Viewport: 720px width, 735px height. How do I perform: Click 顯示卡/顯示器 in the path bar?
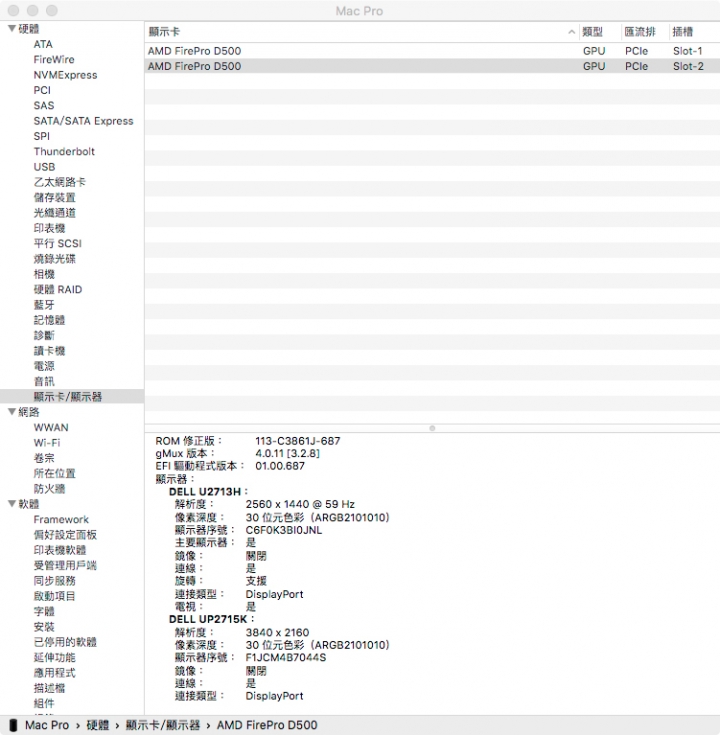[x=163, y=725]
